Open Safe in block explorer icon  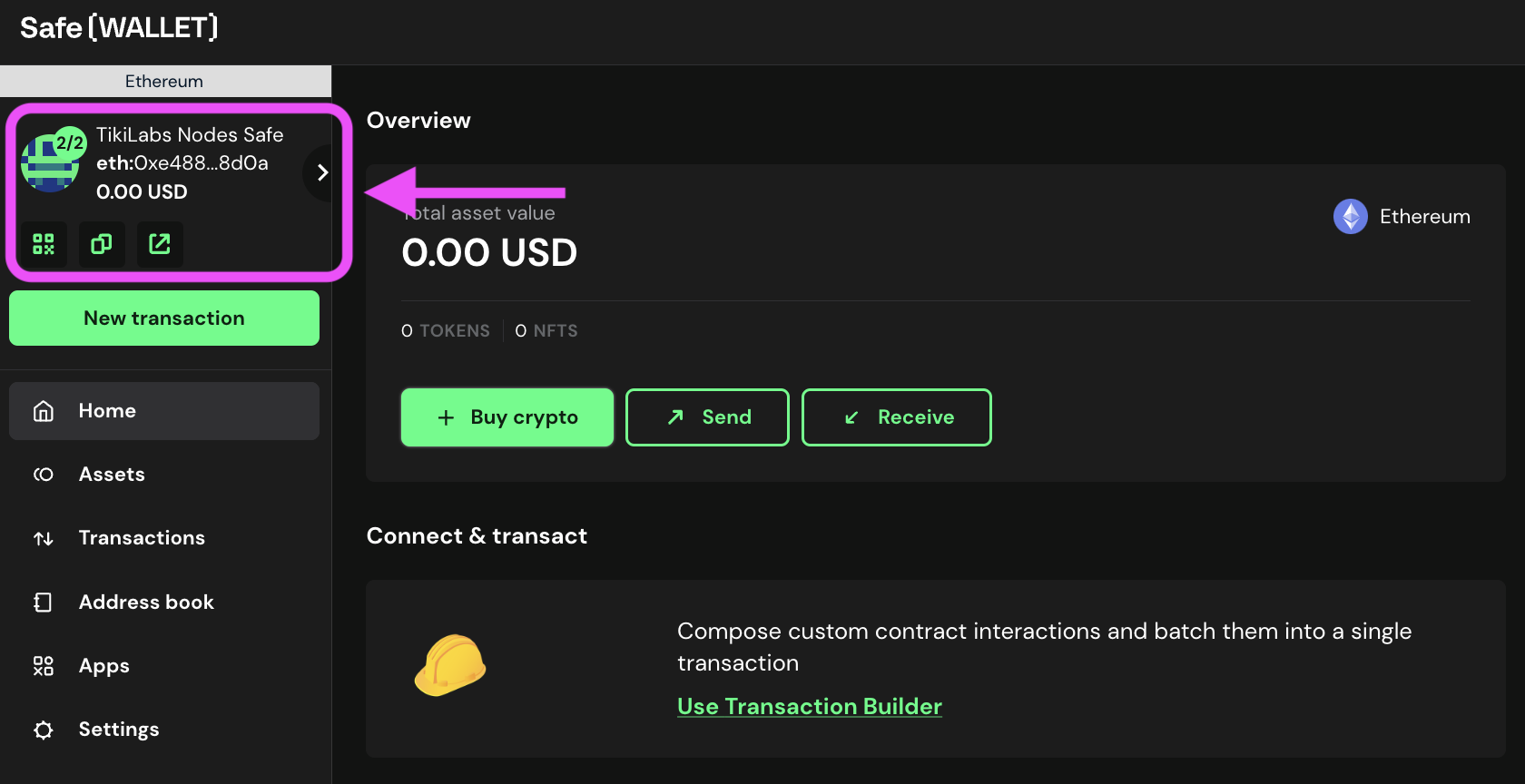[160, 244]
